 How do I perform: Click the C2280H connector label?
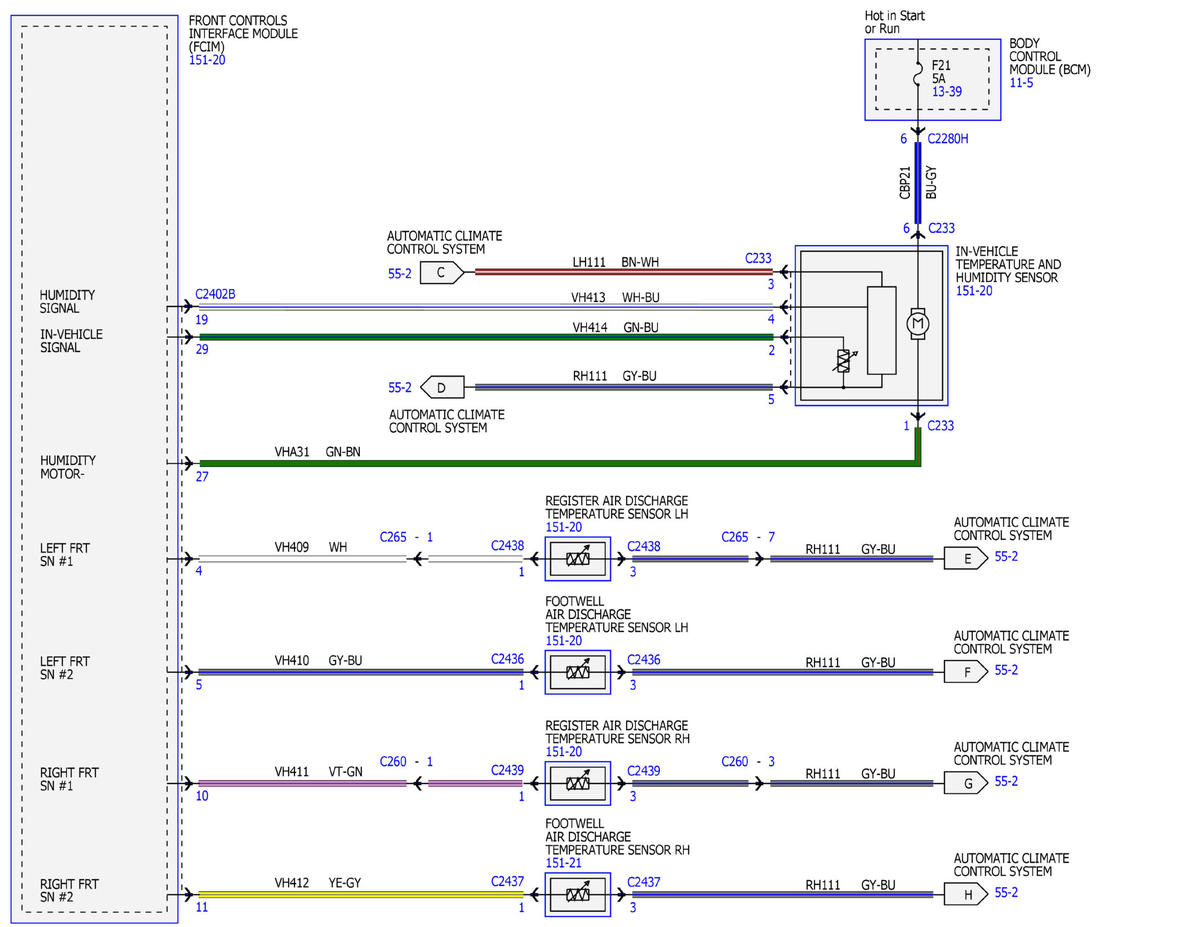(x=948, y=139)
